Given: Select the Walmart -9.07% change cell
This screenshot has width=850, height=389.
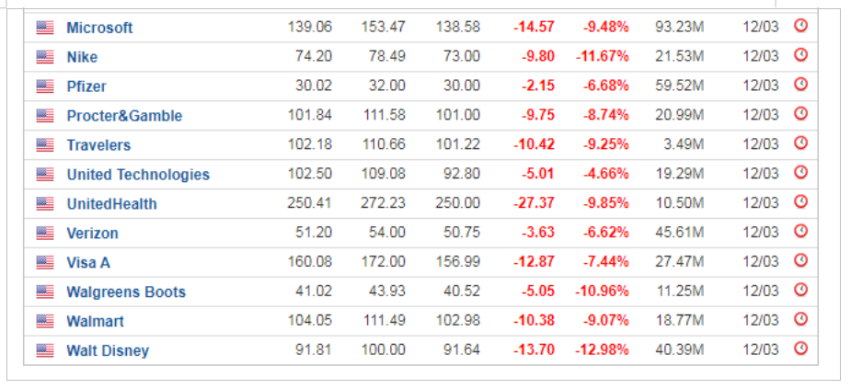Looking at the screenshot, I should tap(606, 321).
